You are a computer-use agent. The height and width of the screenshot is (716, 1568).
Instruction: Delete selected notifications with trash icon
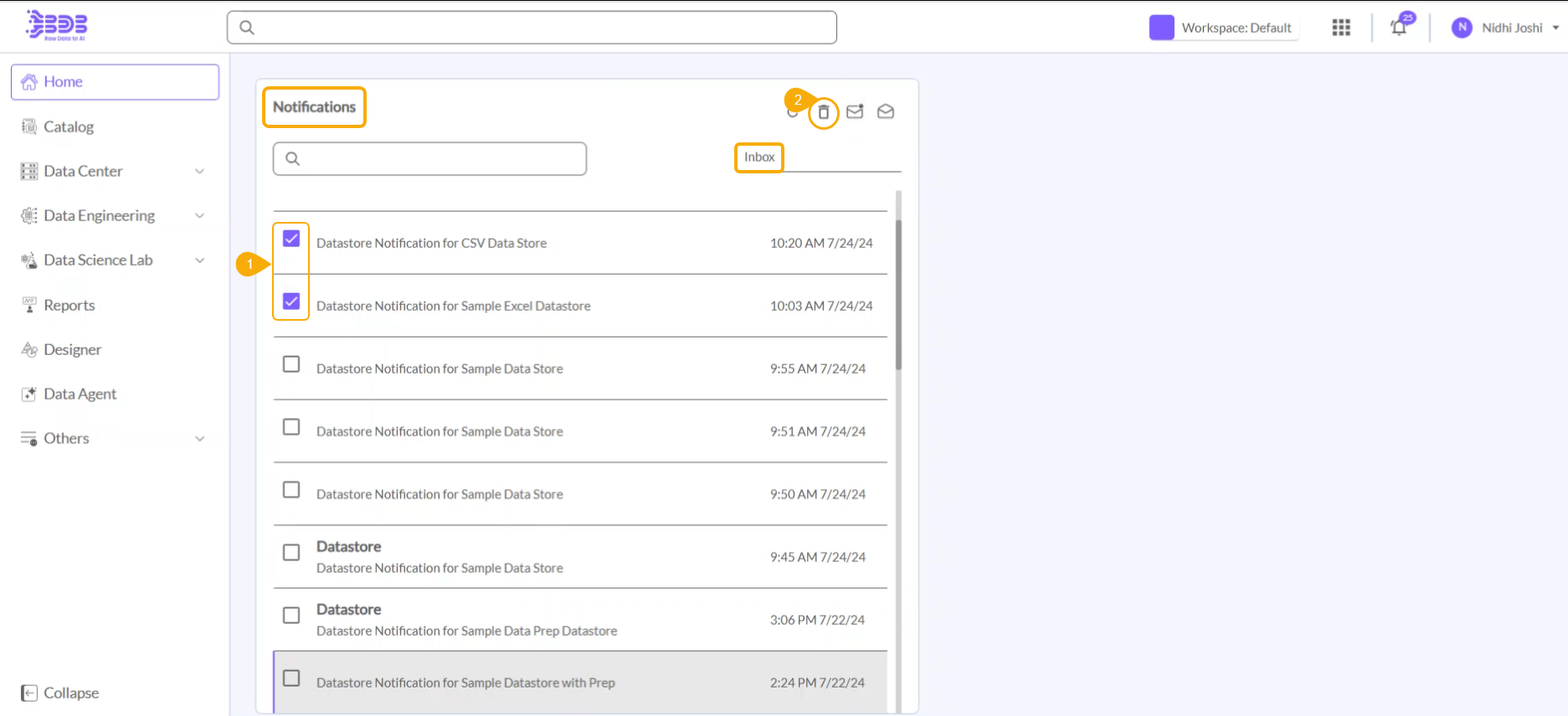[824, 112]
